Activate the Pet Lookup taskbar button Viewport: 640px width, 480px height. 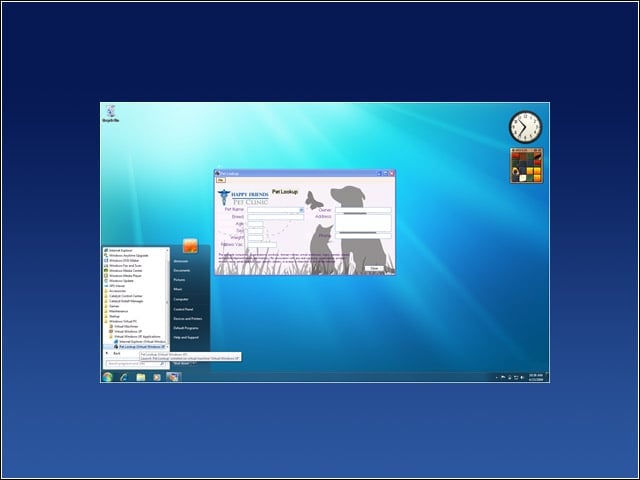[x=173, y=377]
